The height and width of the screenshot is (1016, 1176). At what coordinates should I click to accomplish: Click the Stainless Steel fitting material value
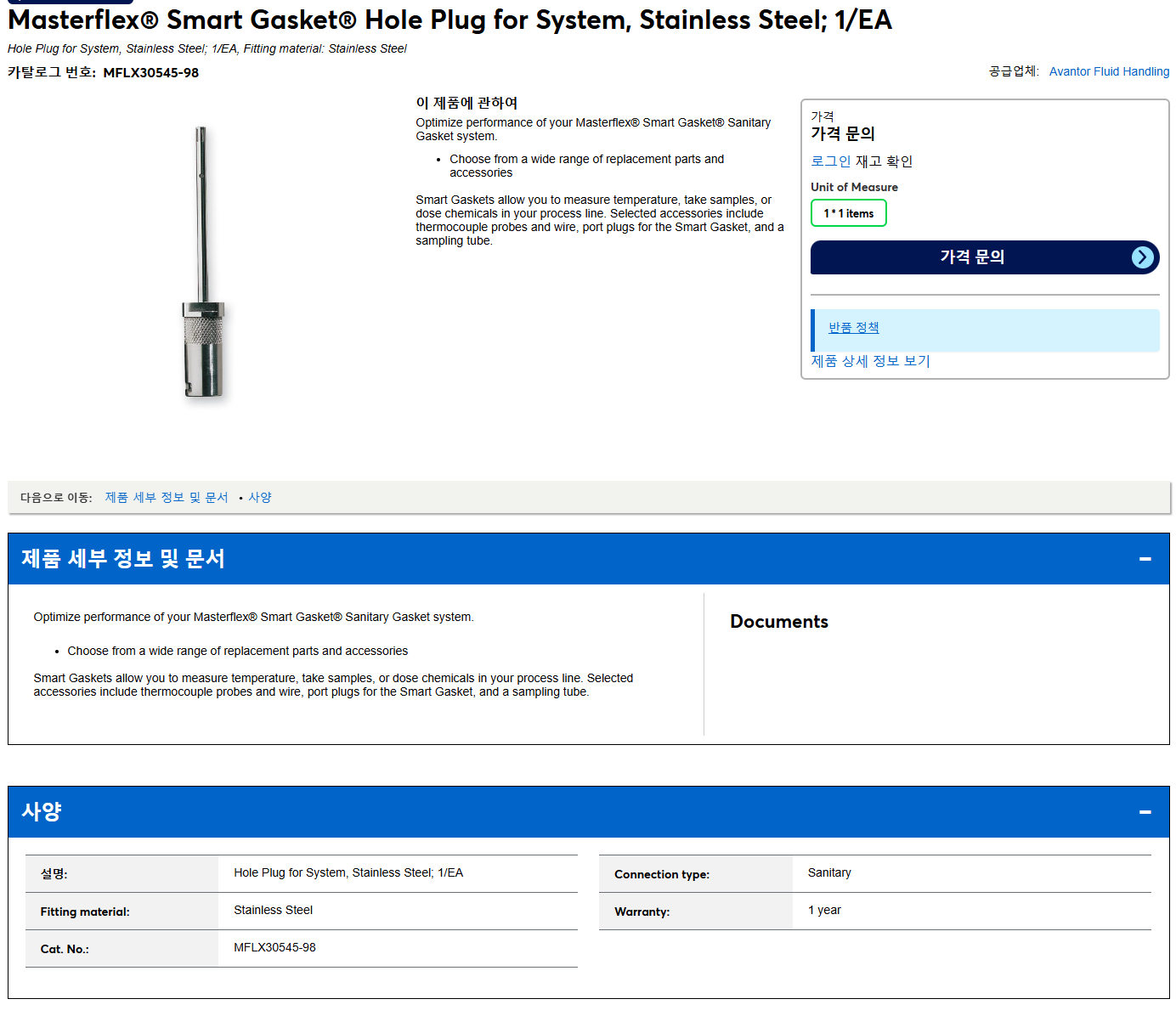click(273, 910)
